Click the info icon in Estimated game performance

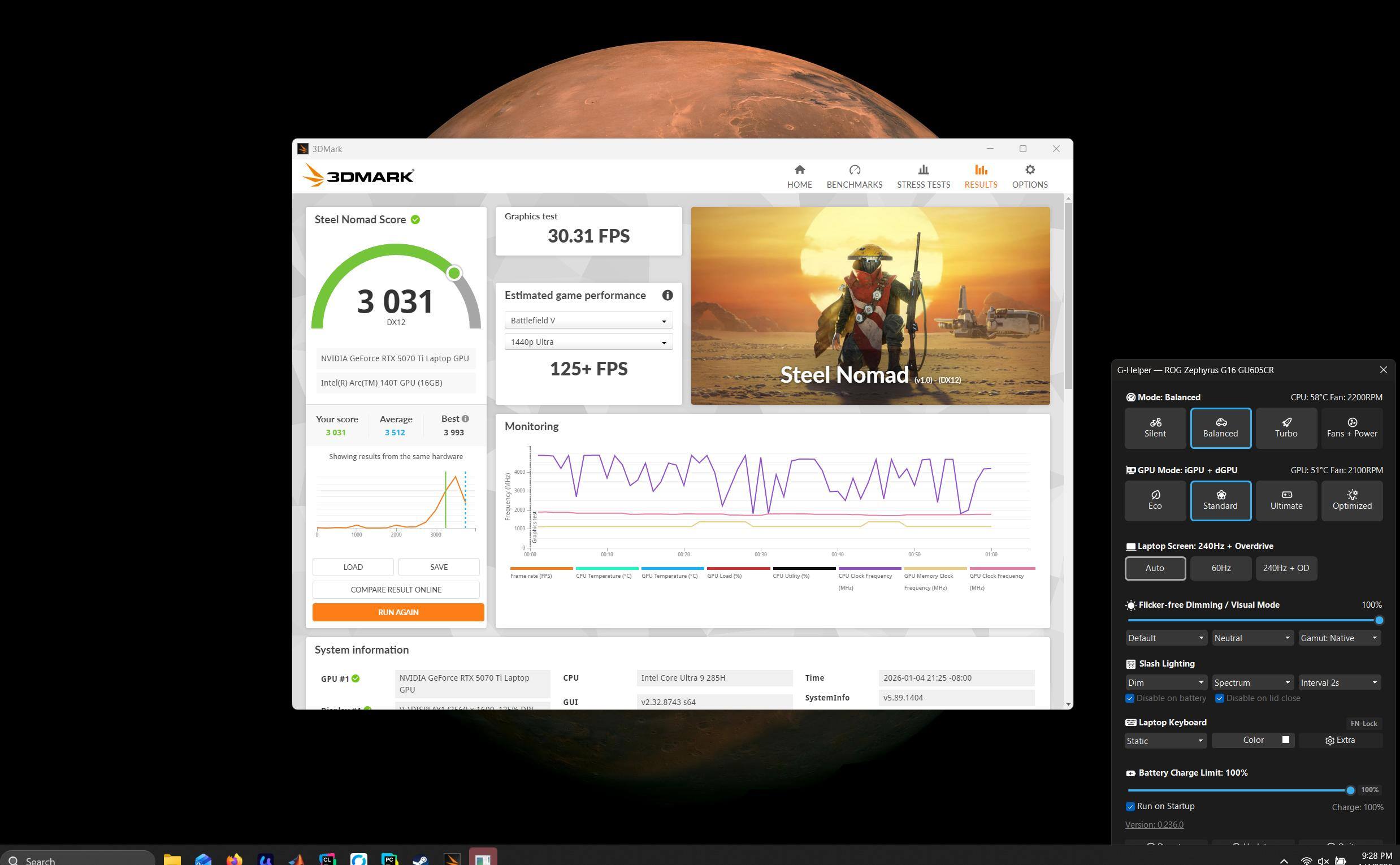667,295
